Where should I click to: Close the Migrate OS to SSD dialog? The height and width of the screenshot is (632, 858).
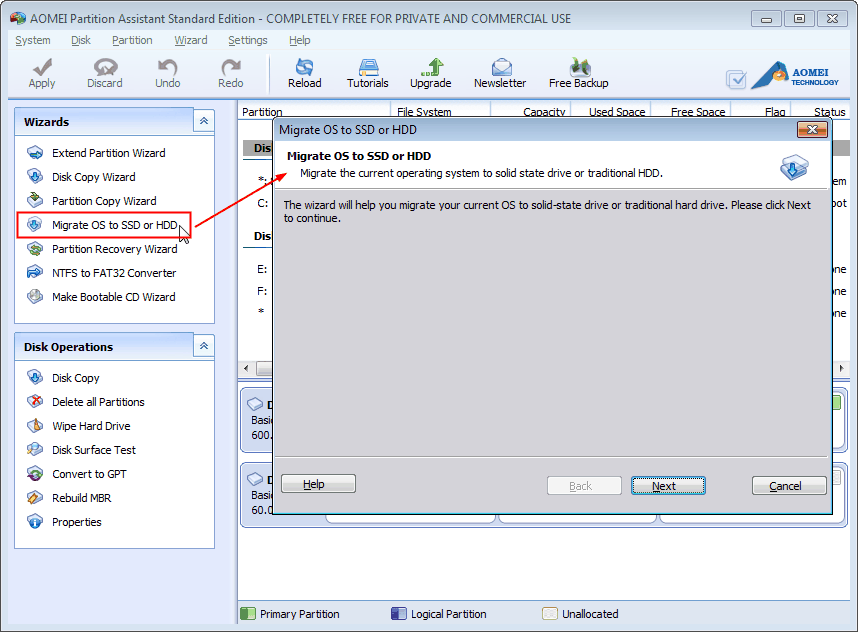(813, 130)
